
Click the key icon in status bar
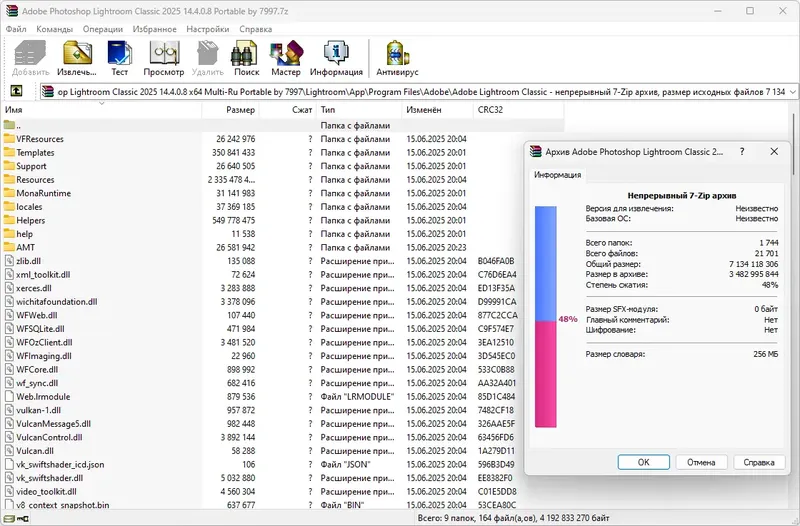tap(23, 518)
